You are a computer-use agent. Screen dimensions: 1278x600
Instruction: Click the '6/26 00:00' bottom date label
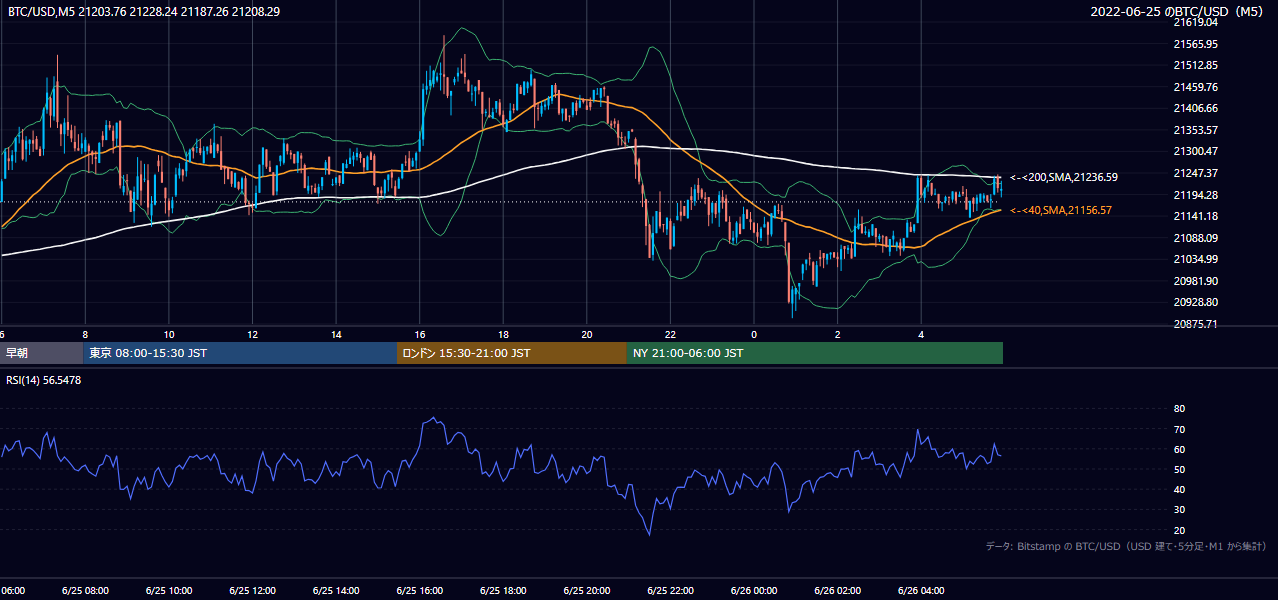click(754, 590)
